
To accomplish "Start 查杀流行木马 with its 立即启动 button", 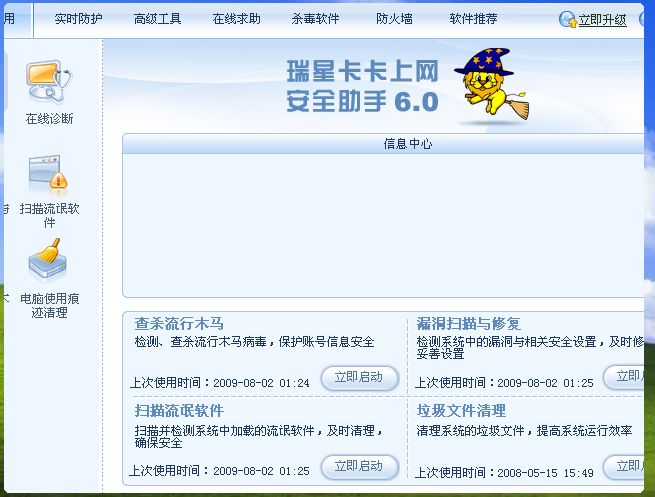I will tap(359, 378).
